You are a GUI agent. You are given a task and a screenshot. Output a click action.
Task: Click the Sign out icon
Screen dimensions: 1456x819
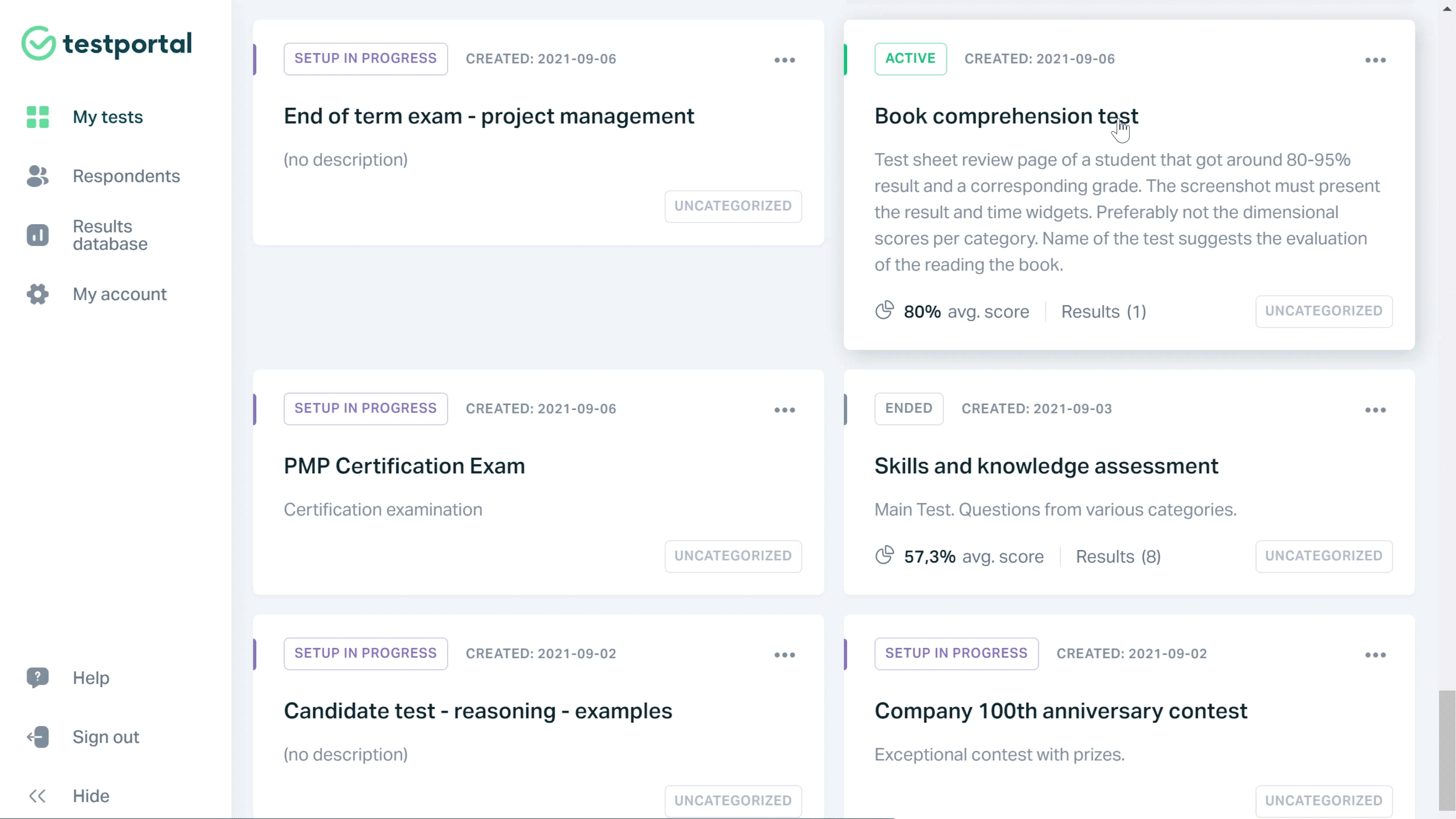[37, 736]
